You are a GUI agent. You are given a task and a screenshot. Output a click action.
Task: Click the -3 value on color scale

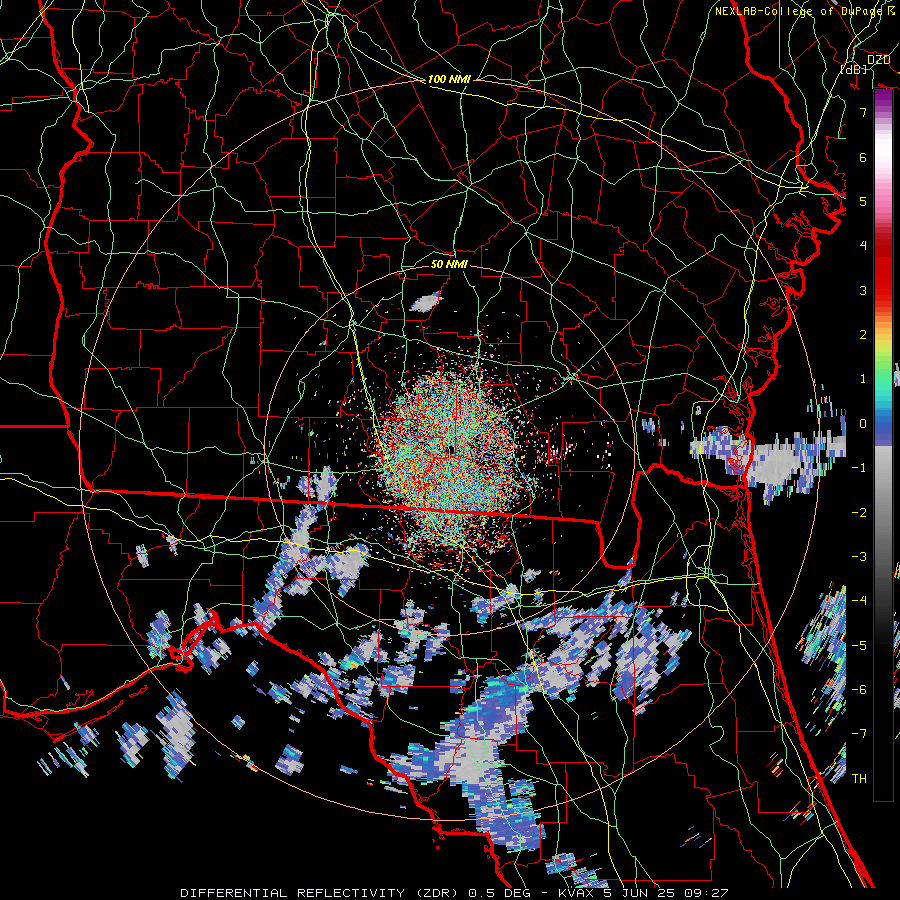(x=859, y=557)
